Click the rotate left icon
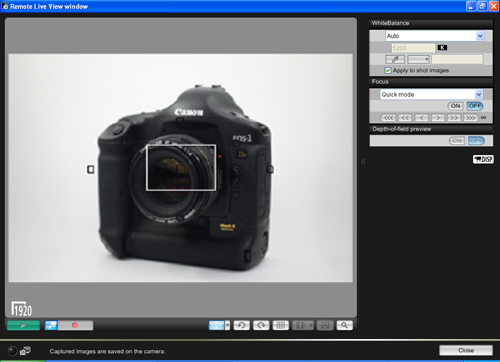This screenshot has width=500, height=362. 241,325
